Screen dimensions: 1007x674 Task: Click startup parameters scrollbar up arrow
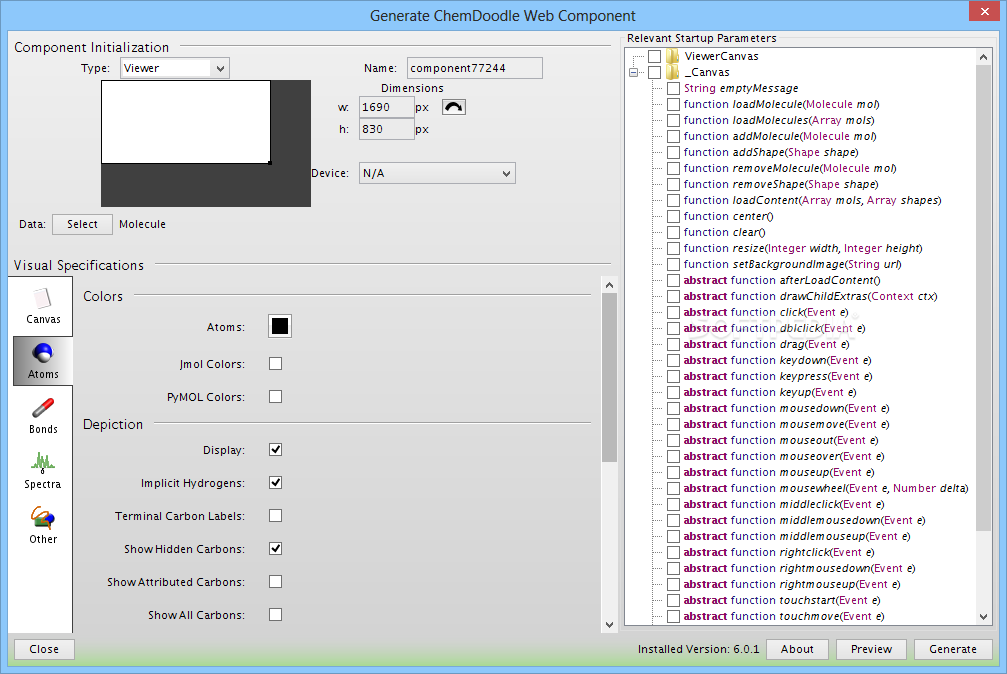[983, 57]
